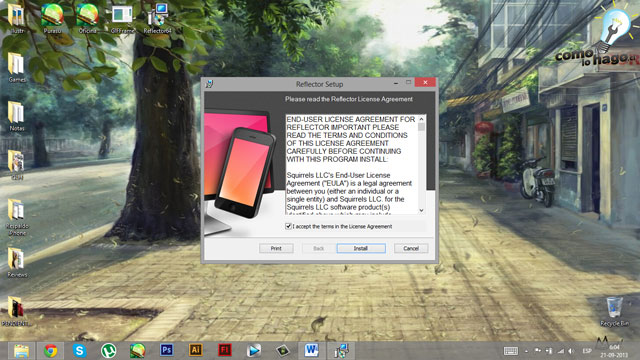Select the Oficina desktop icon
This screenshot has width=640, height=360.
pos(87,19)
